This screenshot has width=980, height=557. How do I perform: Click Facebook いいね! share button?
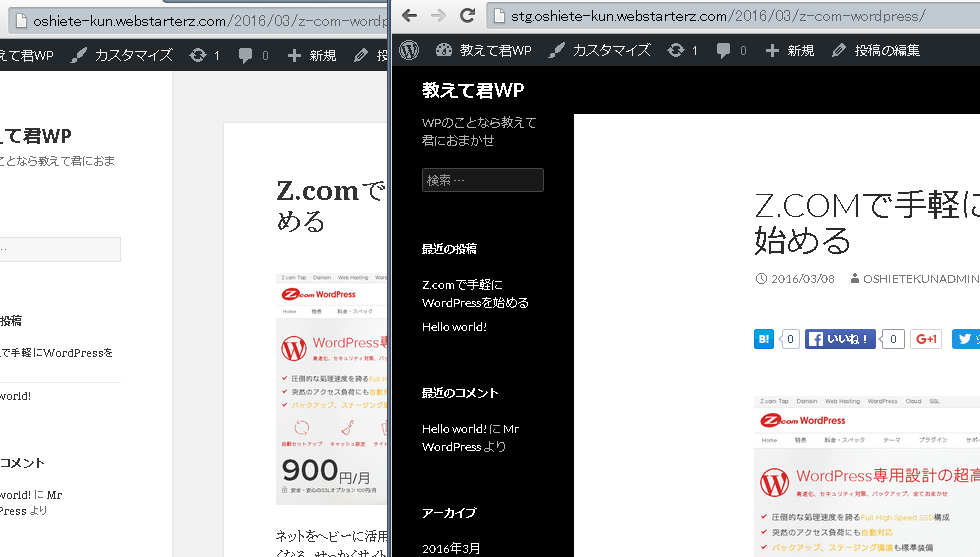coord(840,339)
